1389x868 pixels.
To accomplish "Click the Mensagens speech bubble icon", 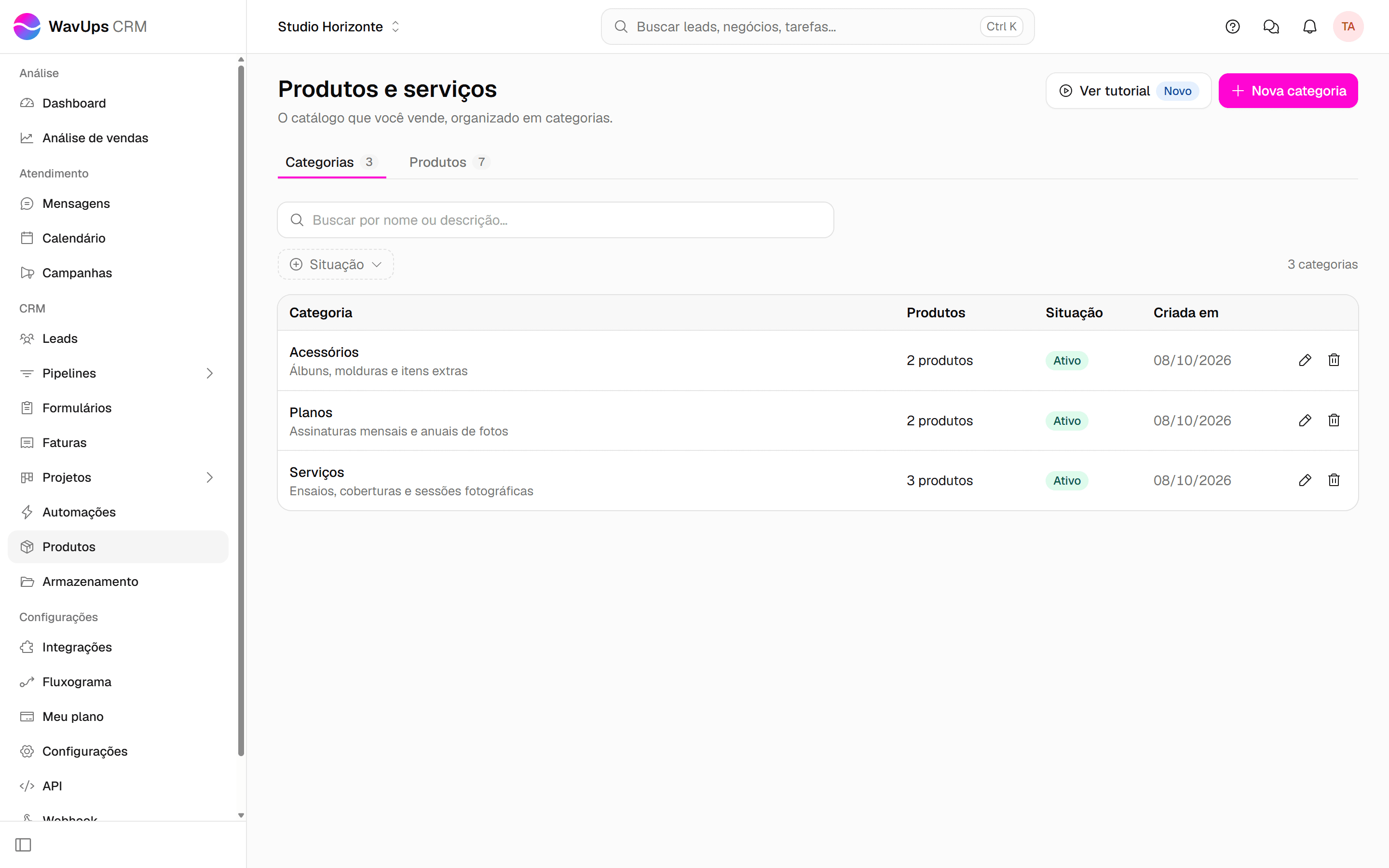I will tap(27, 203).
